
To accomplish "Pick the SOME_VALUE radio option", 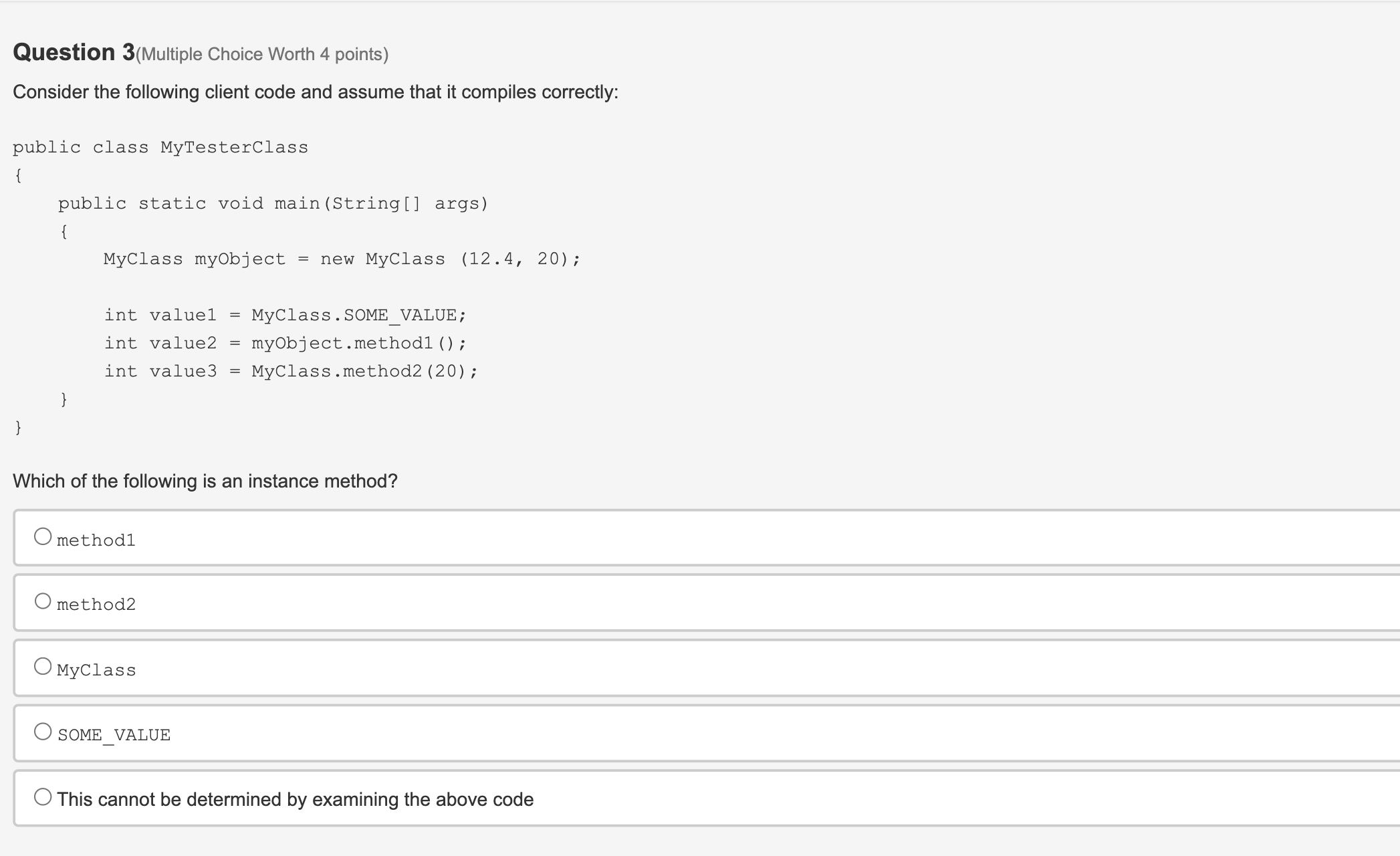I will click(x=43, y=732).
